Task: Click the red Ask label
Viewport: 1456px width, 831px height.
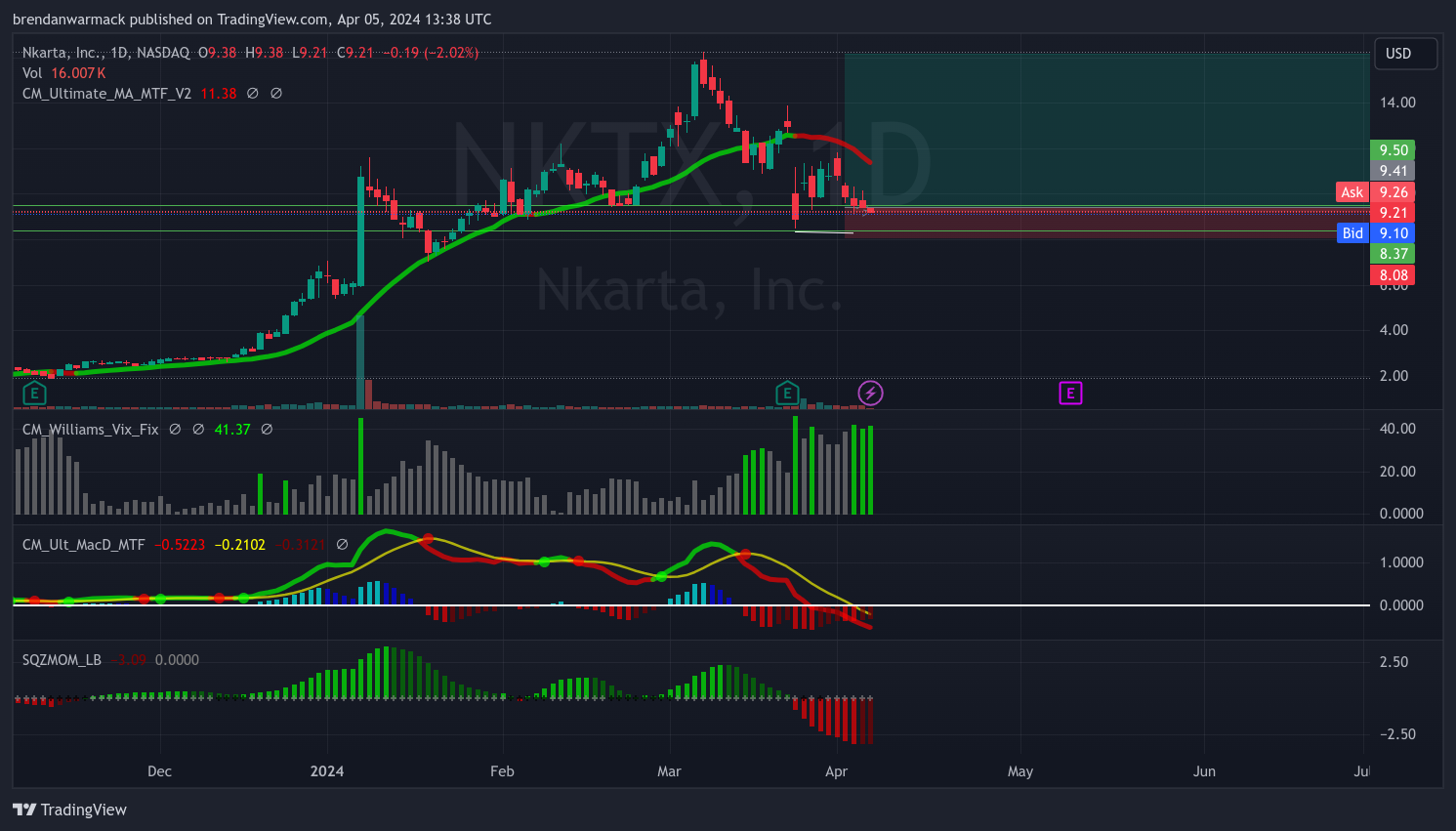Action: tap(1352, 192)
